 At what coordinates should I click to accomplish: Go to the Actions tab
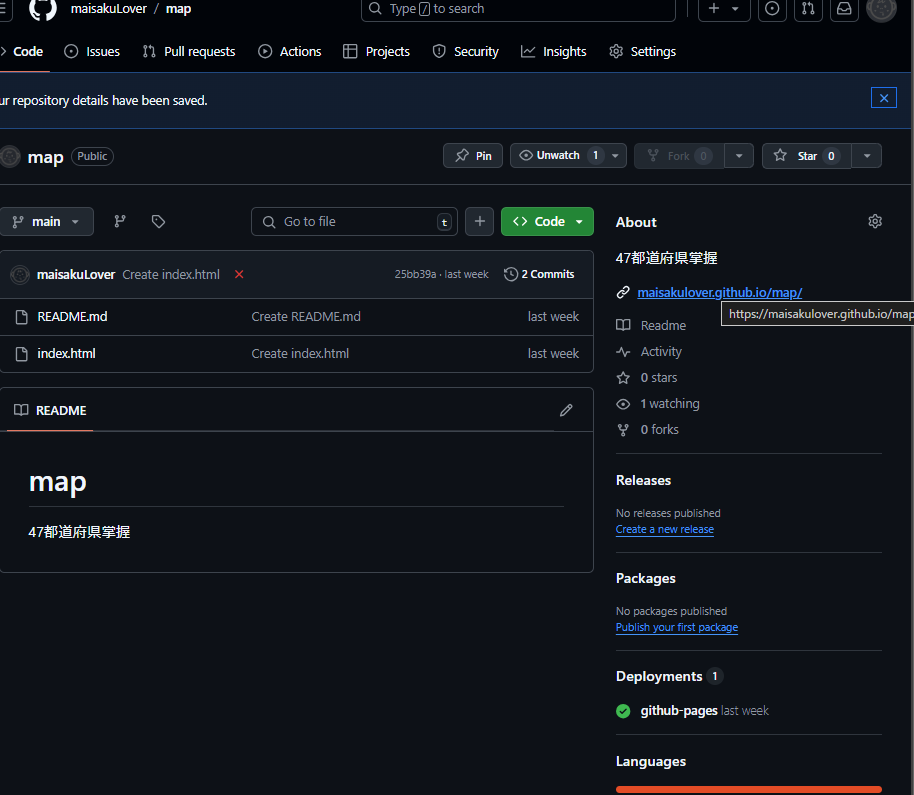290,51
